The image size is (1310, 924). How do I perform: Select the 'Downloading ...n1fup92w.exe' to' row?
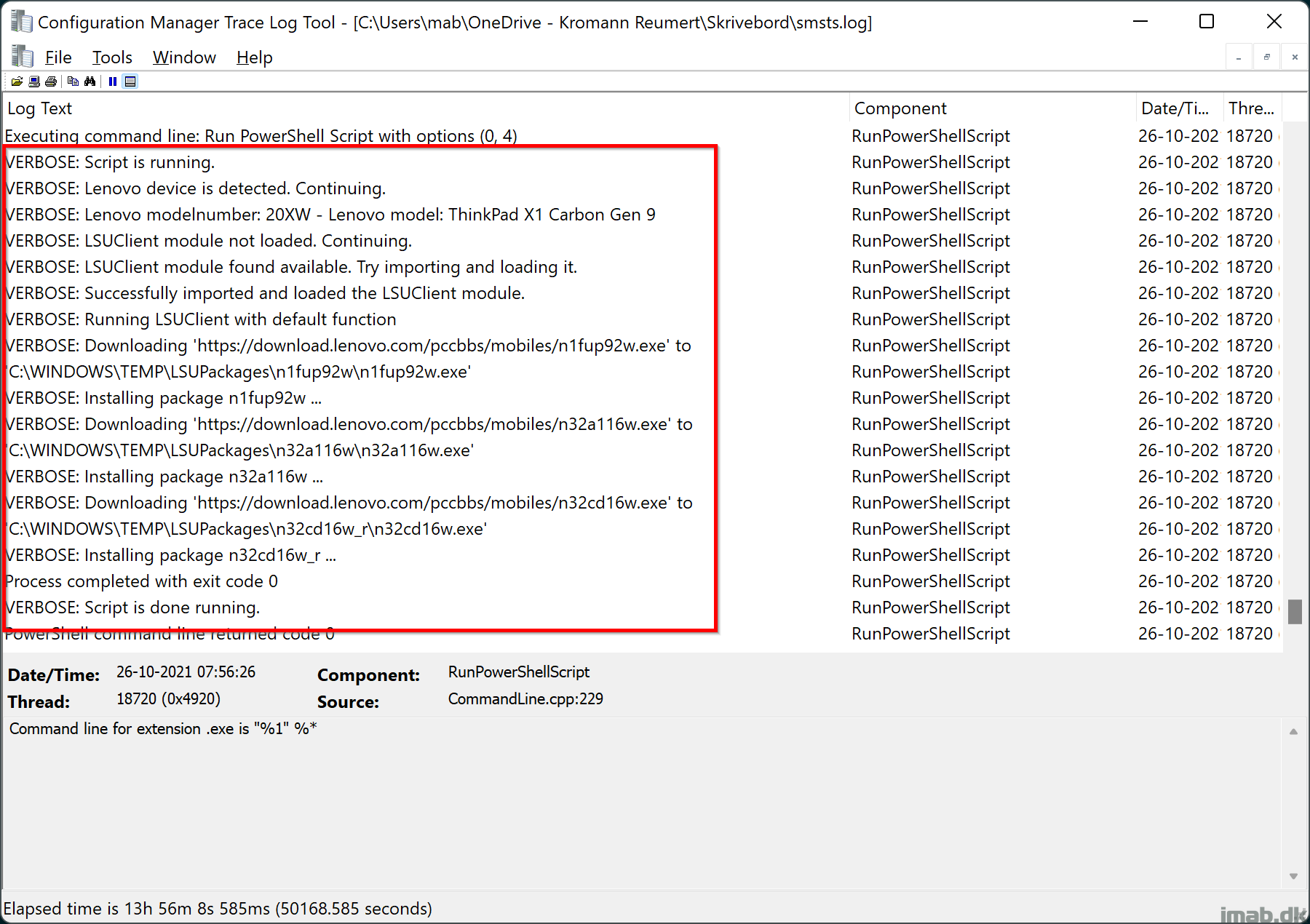(x=642, y=346)
